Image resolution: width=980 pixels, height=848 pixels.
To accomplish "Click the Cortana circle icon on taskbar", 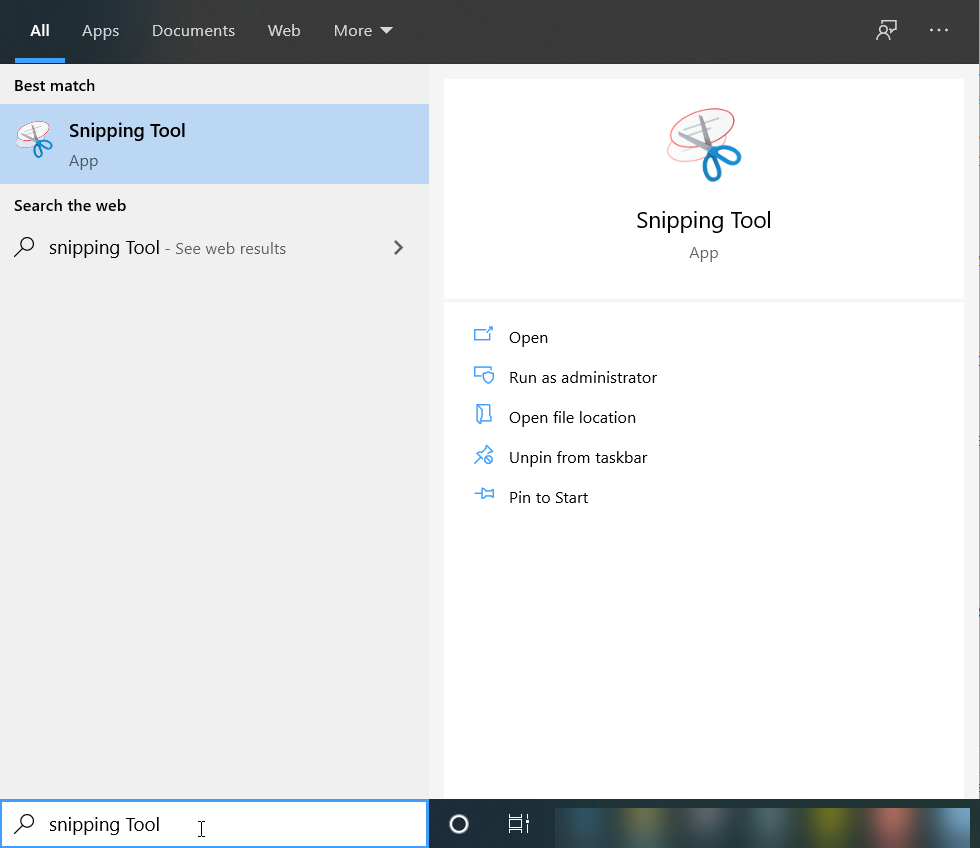I will [458, 824].
